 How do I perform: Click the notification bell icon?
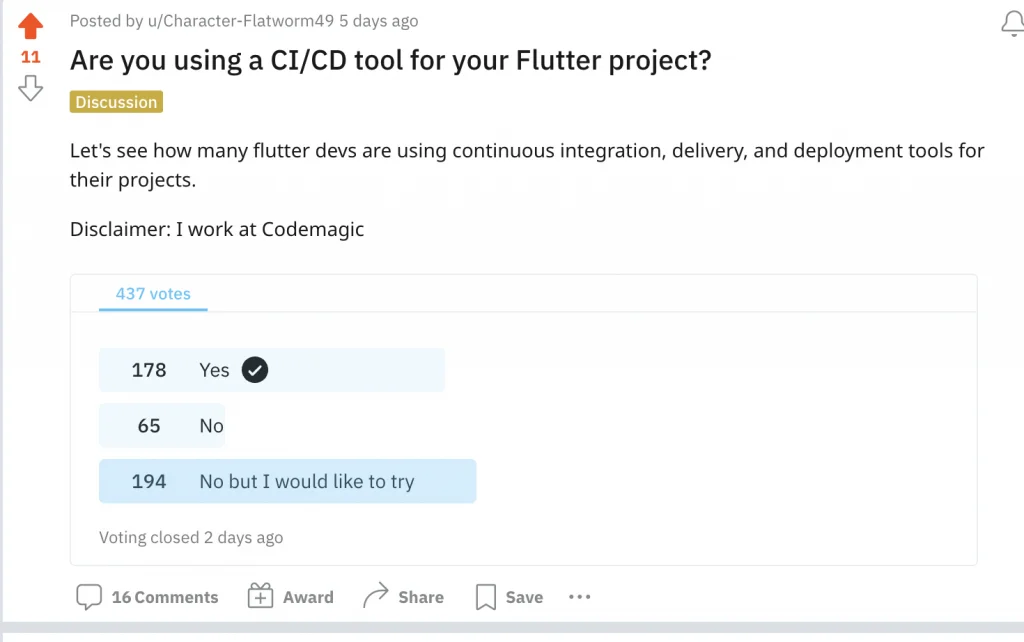(x=1012, y=24)
